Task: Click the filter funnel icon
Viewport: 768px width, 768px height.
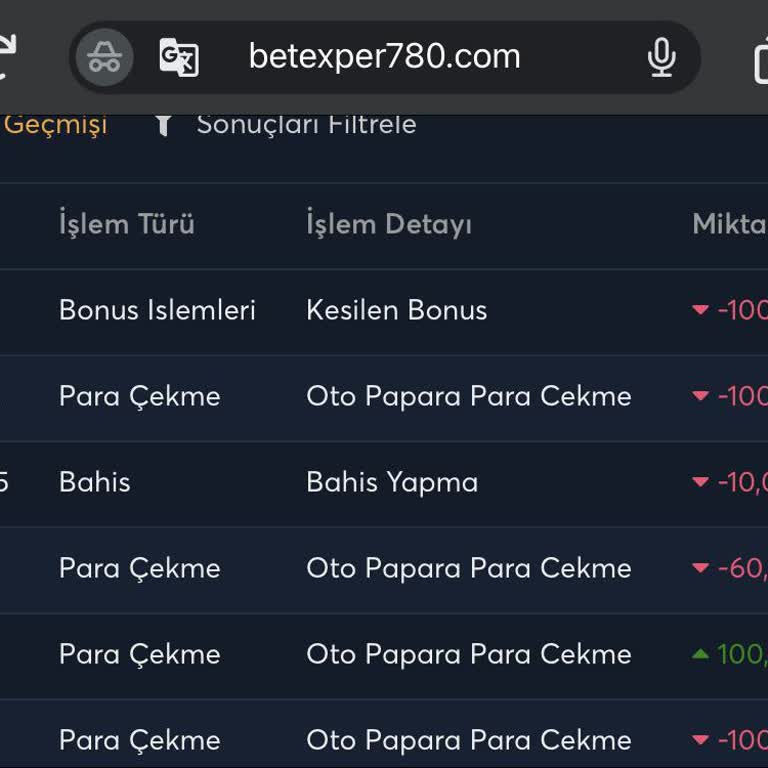Action: click(163, 125)
